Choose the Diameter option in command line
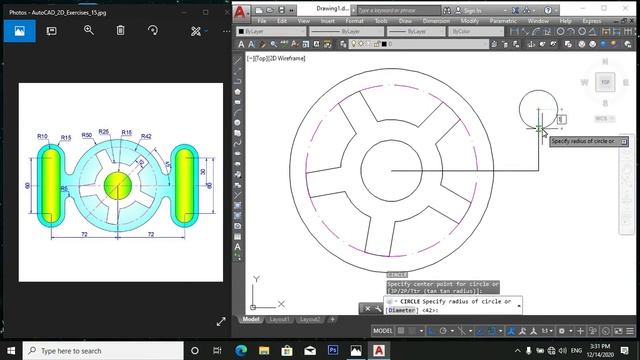Screen dimensions: 640x360 pyautogui.click(x=402, y=310)
